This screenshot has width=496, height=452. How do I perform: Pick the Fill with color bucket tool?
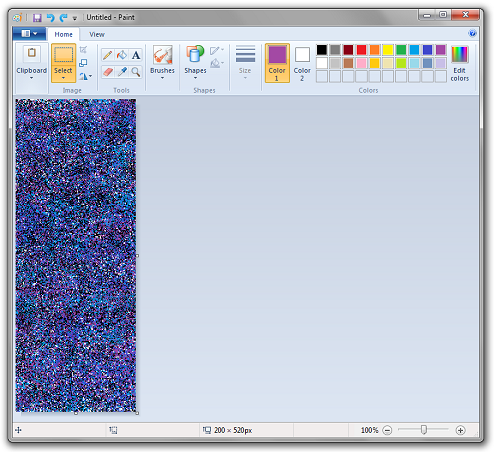pyautogui.click(x=122, y=55)
